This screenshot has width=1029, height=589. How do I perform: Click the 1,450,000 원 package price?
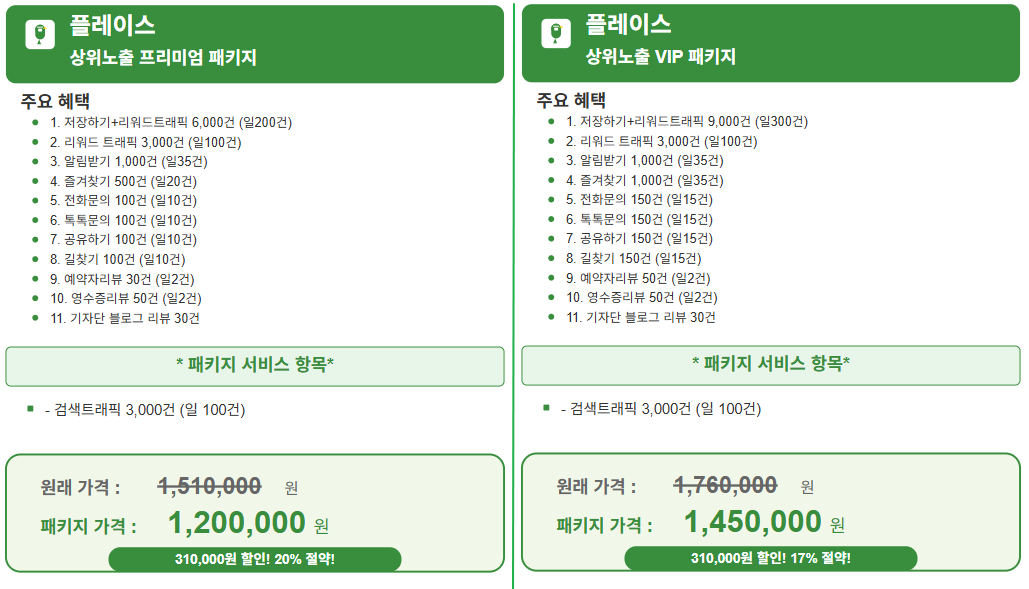coord(764,523)
